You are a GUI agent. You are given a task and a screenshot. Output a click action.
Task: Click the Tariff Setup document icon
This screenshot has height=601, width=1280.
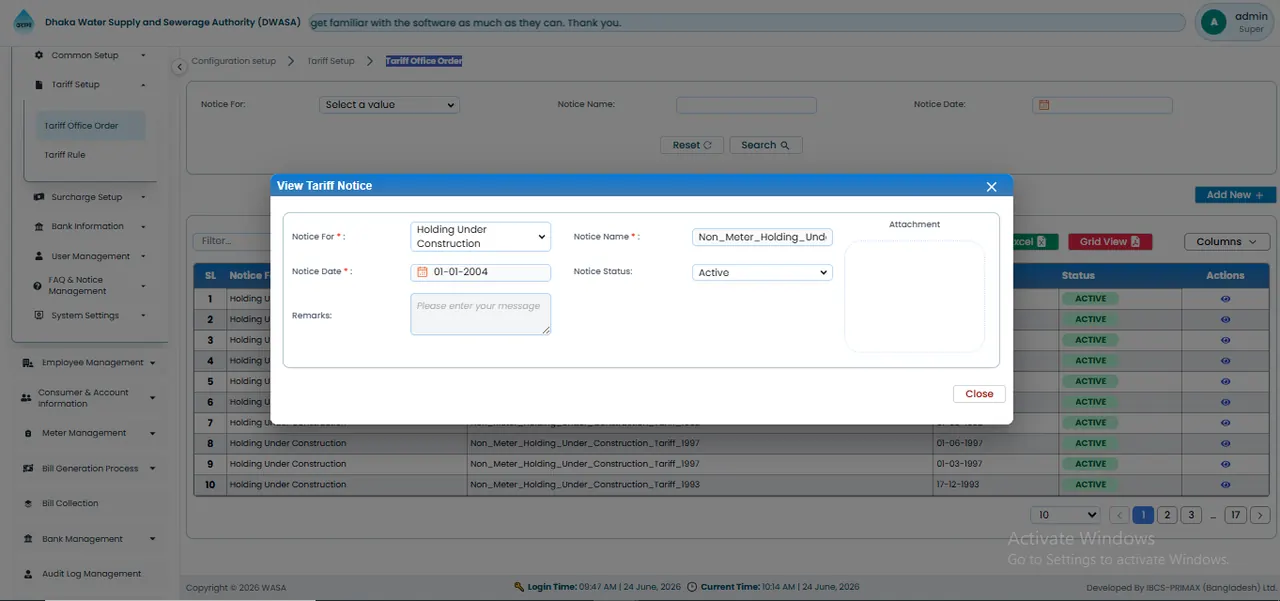pos(39,85)
